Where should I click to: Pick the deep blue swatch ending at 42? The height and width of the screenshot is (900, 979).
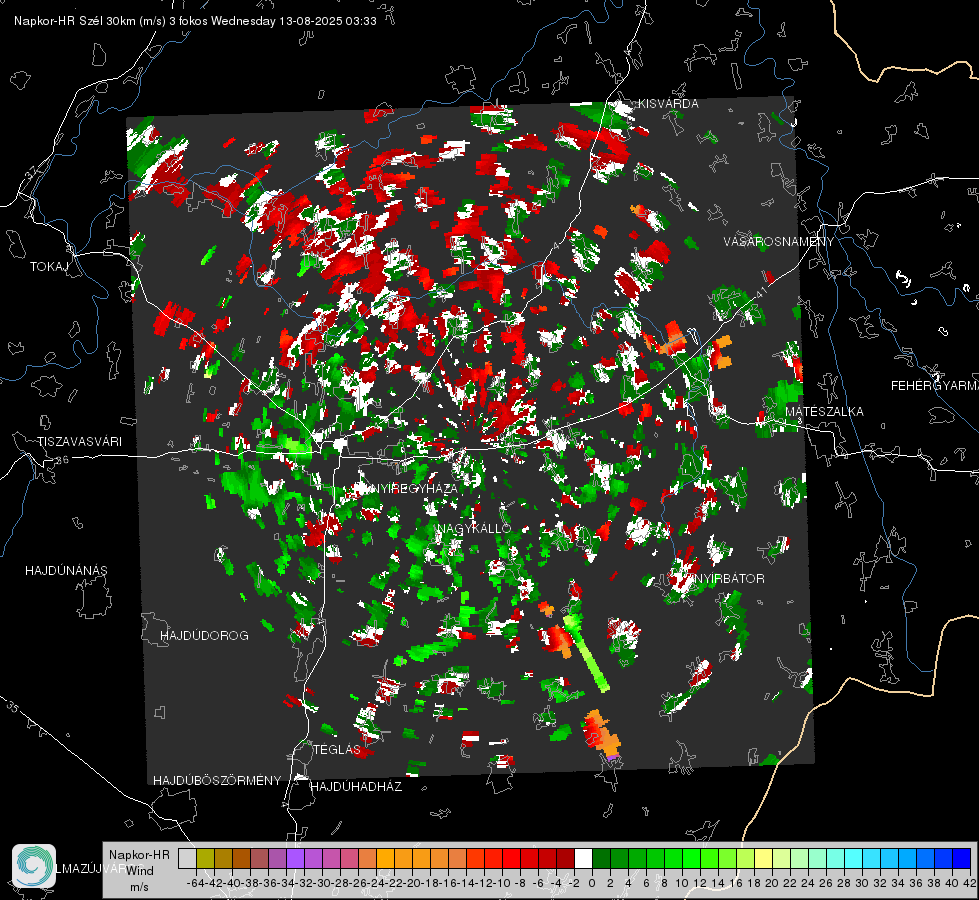[x=962, y=858]
